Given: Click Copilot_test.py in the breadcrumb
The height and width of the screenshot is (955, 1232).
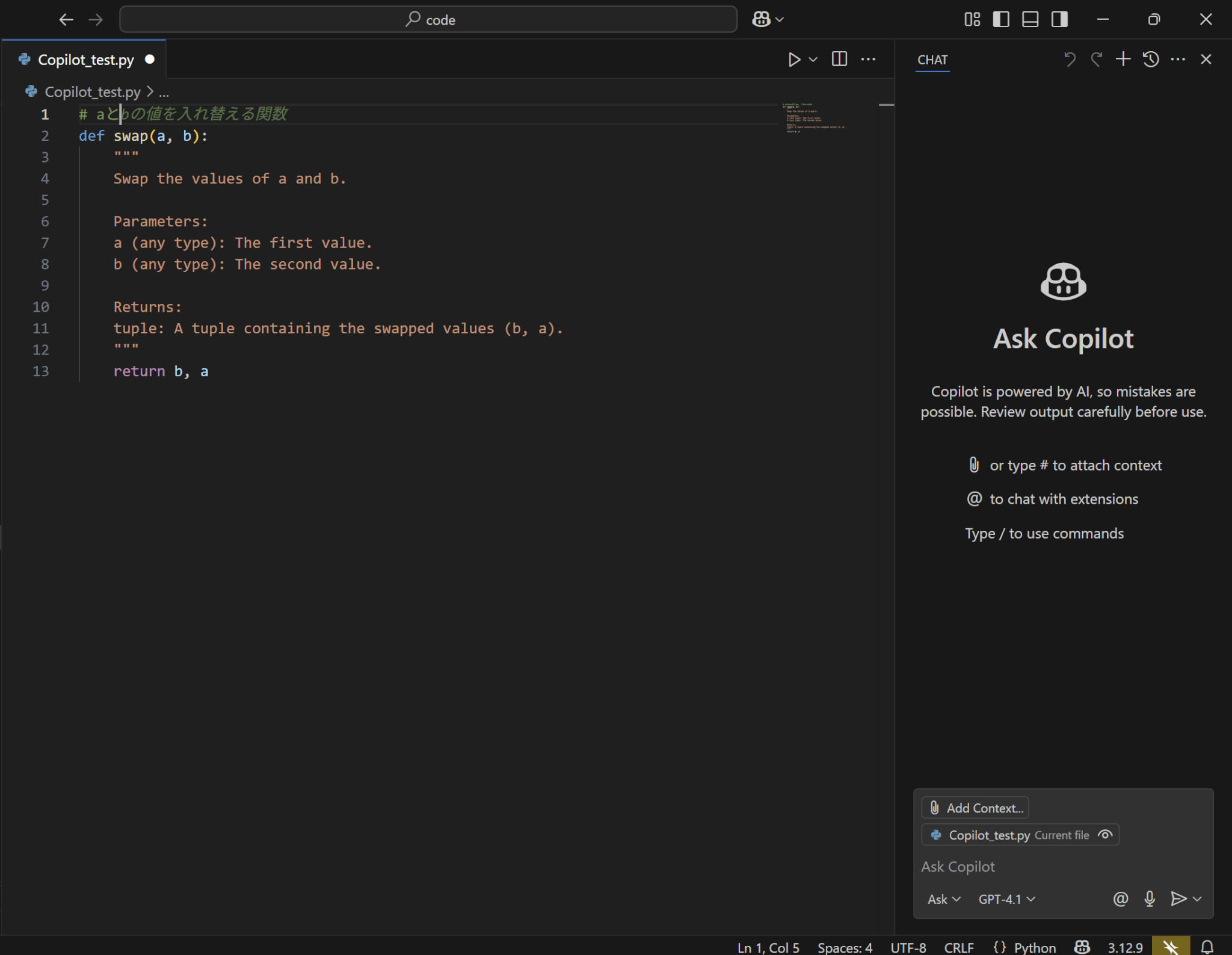Looking at the screenshot, I should [x=93, y=91].
